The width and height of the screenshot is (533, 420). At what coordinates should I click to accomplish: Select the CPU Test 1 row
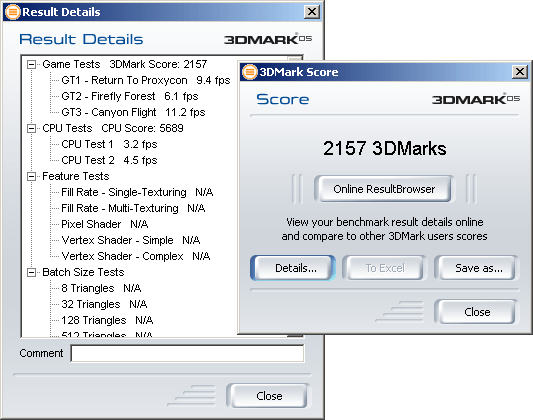click(x=109, y=144)
